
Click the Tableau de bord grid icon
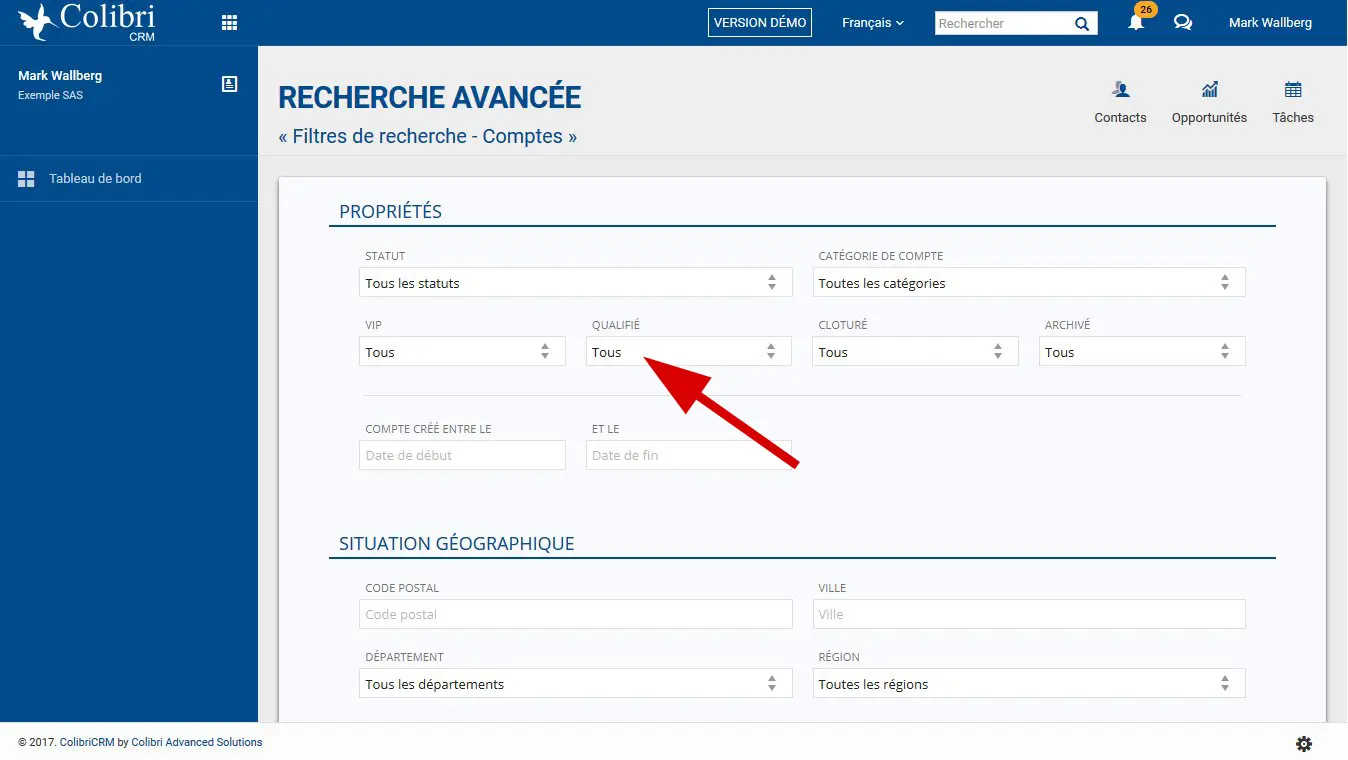click(x=27, y=179)
